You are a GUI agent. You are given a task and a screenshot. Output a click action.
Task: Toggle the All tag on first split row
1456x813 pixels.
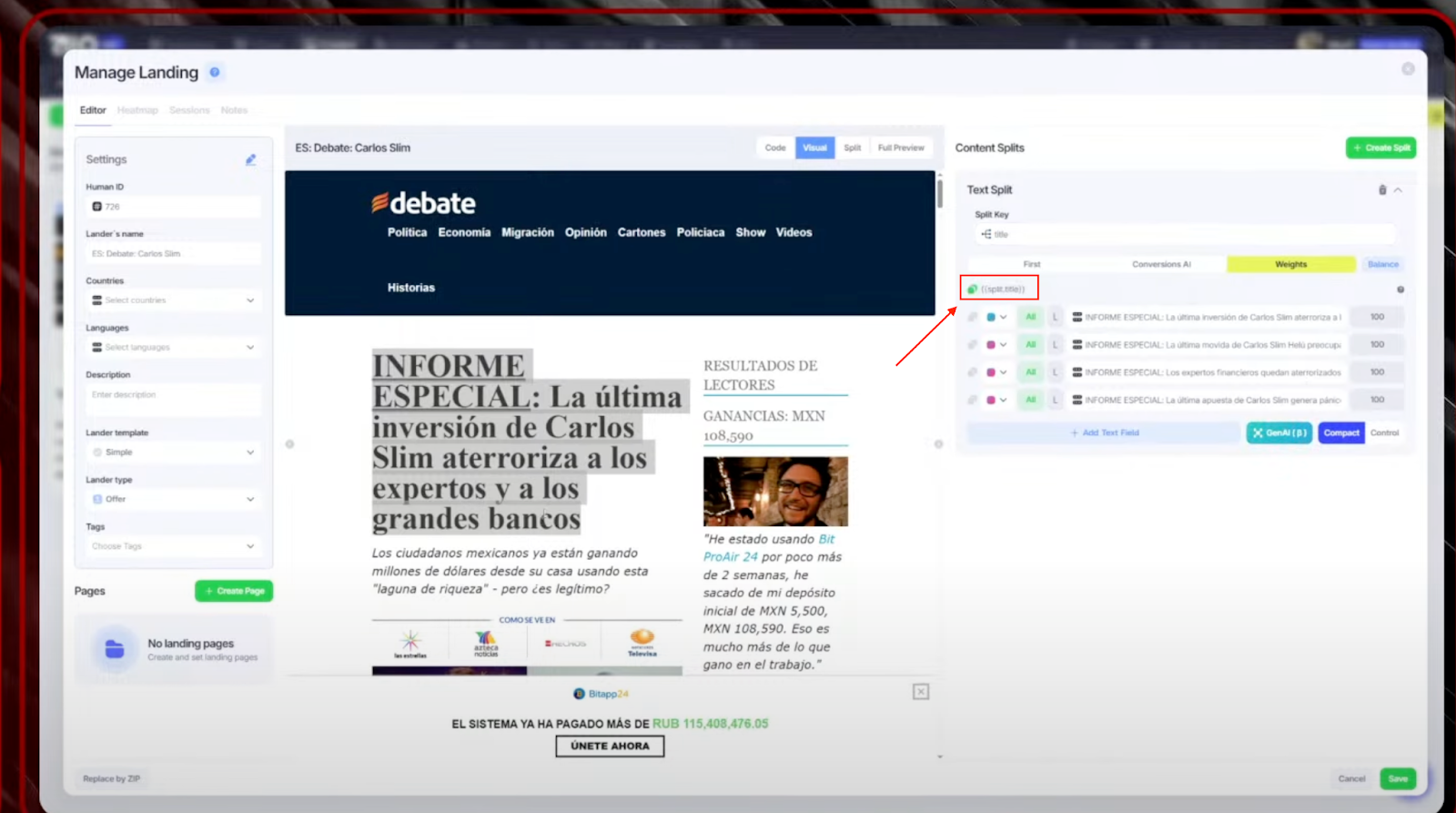[1030, 318]
